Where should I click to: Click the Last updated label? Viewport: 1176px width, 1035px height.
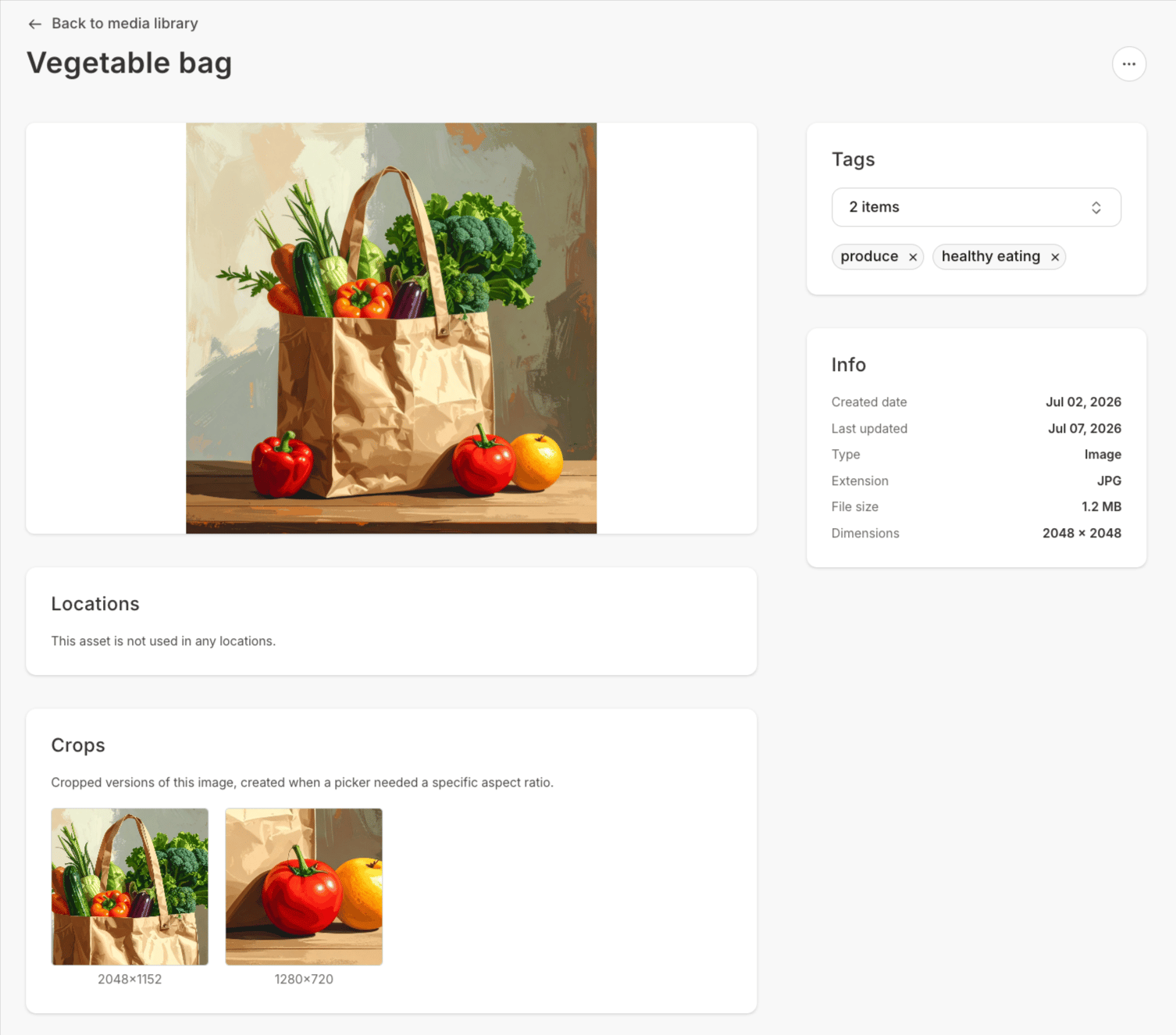pyautogui.click(x=869, y=428)
